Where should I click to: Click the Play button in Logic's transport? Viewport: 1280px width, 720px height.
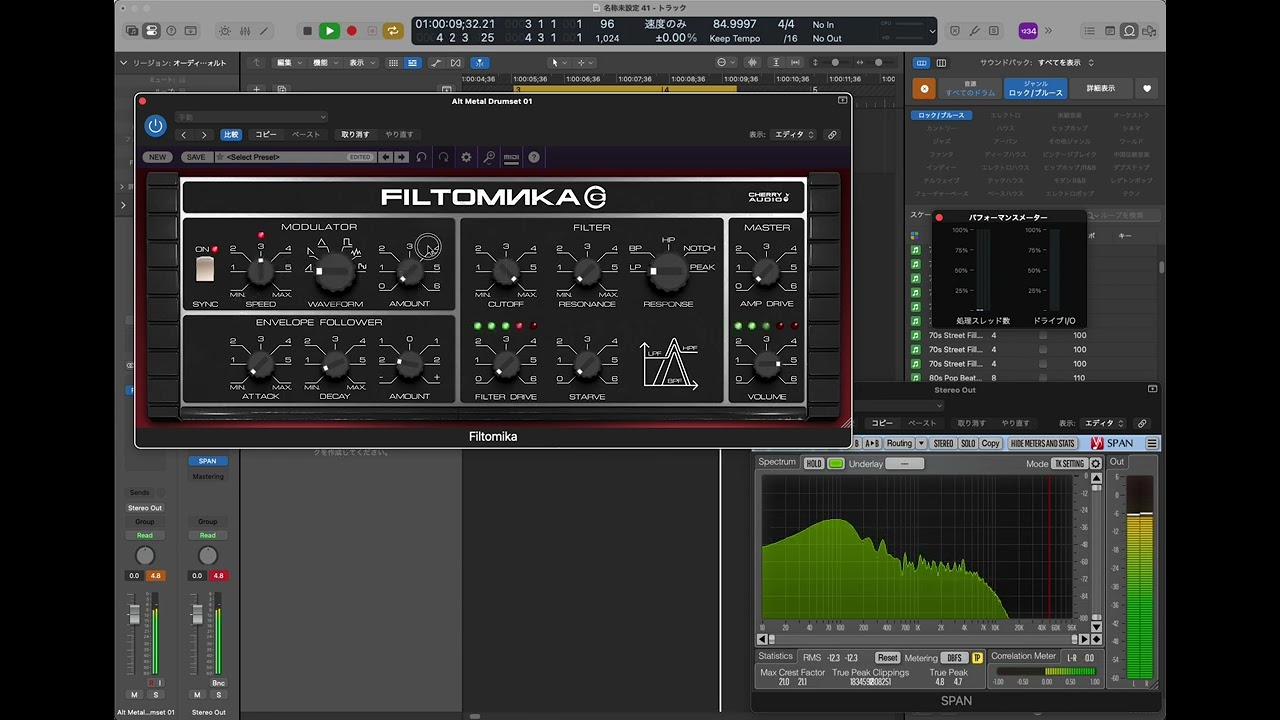point(329,31)
